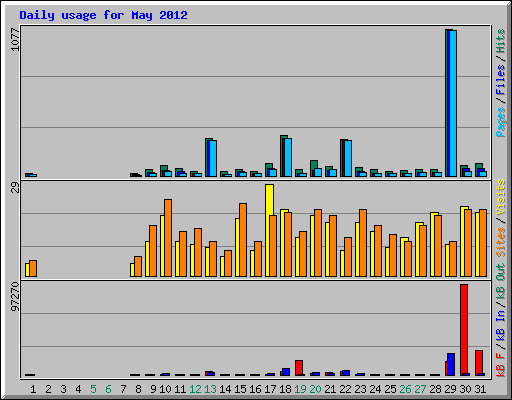
Task: Click the green 'Hits' legend label
Action: (x=500, y=41)
